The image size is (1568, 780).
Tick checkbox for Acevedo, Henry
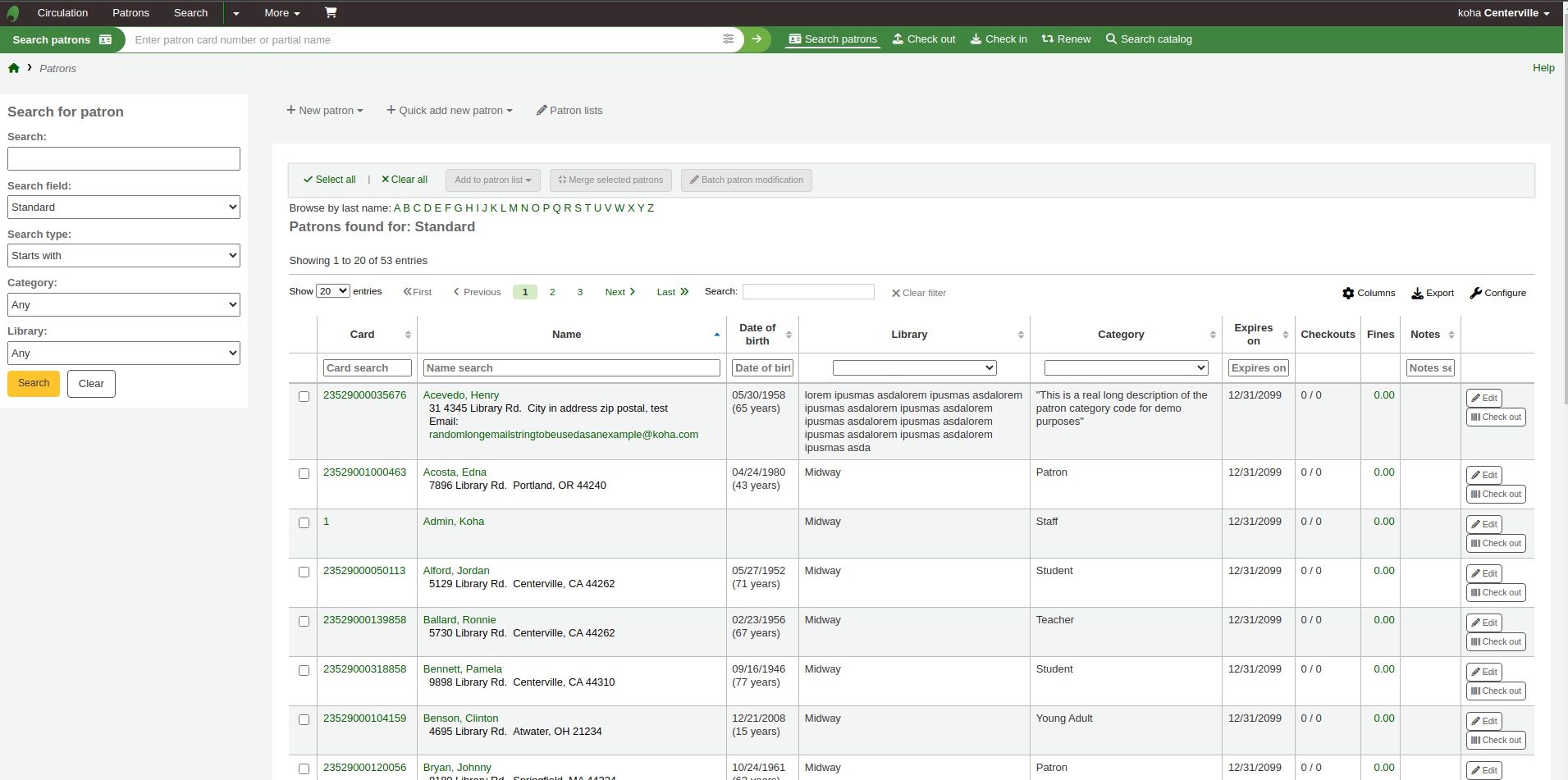click(304, 397)
